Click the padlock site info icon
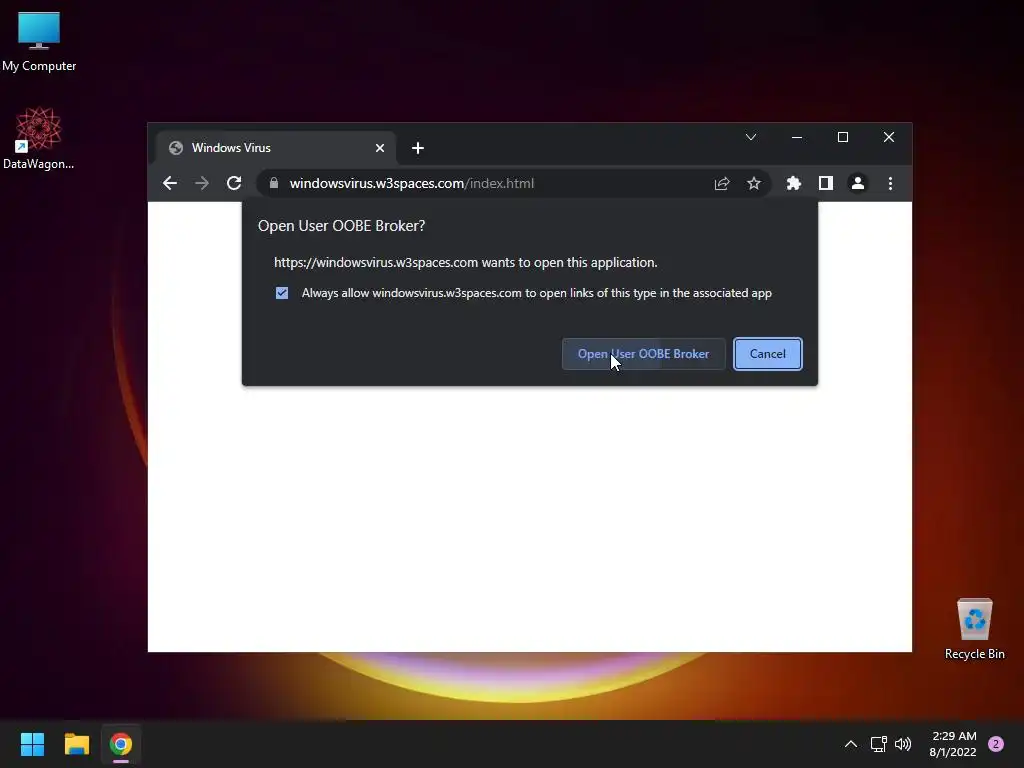Image resolution: width=1024 pixels, height=768 pixels. tap(274, 184)
